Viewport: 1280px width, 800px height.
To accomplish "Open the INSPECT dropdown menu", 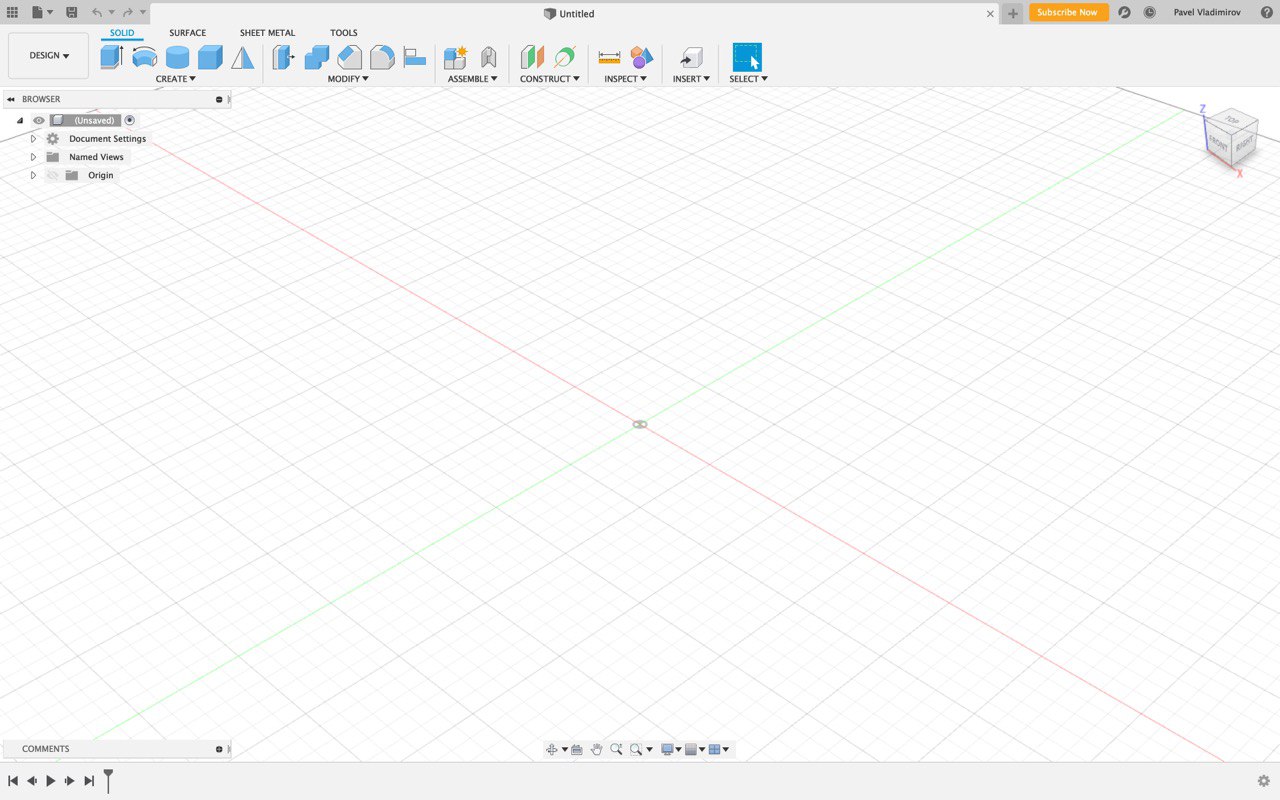I will pos(625,79).
